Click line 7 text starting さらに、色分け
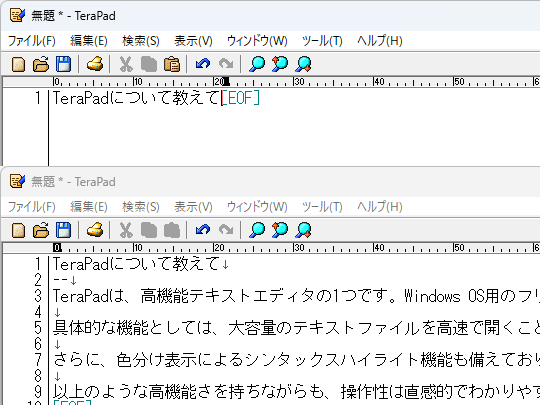The height and width of the screenshot is (405, 540). point(297,360)
